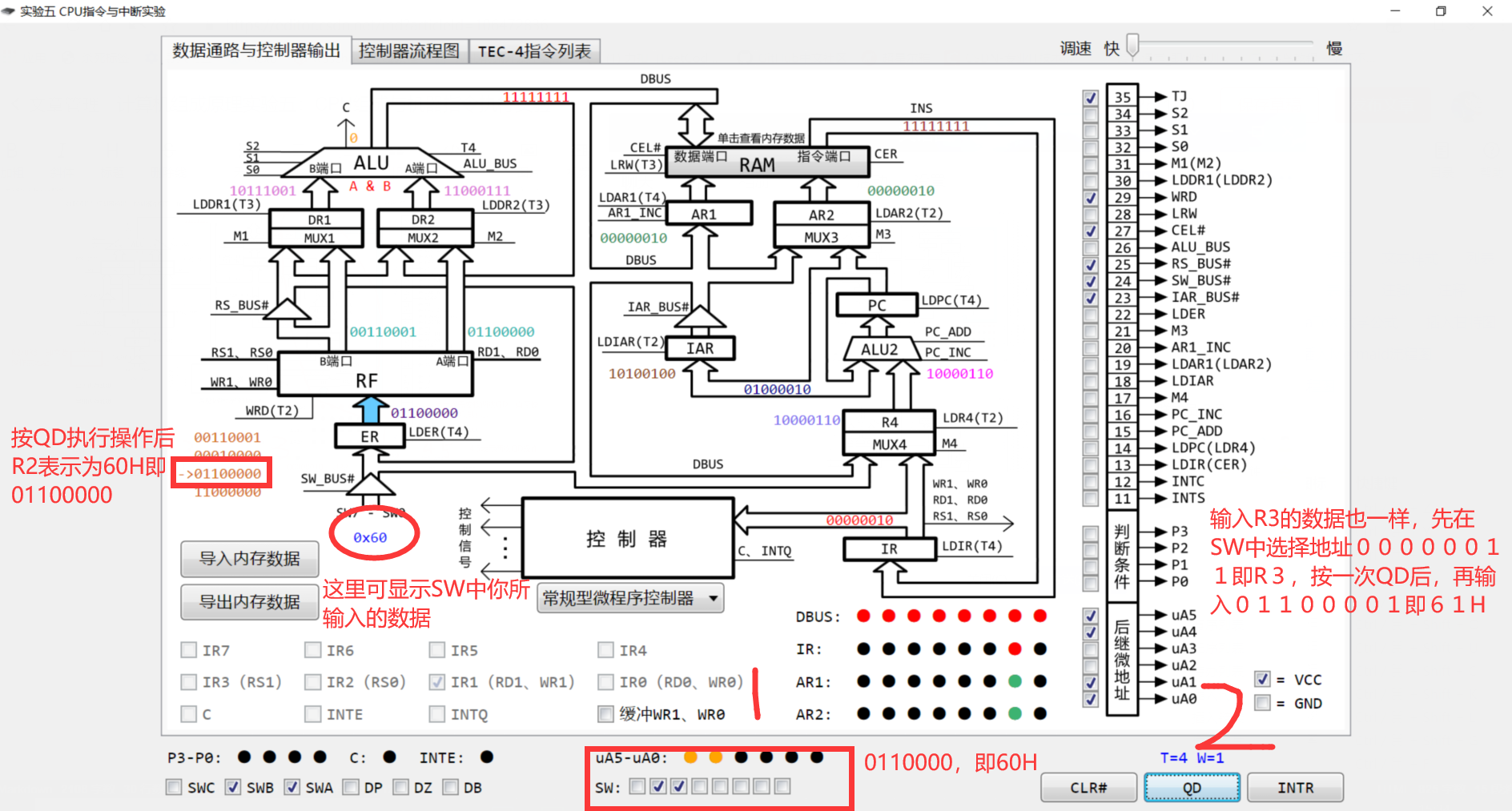Check the IR4 checkbox
The height and width of the screenshot is (811, 1512).
click(x=606, y=650)
